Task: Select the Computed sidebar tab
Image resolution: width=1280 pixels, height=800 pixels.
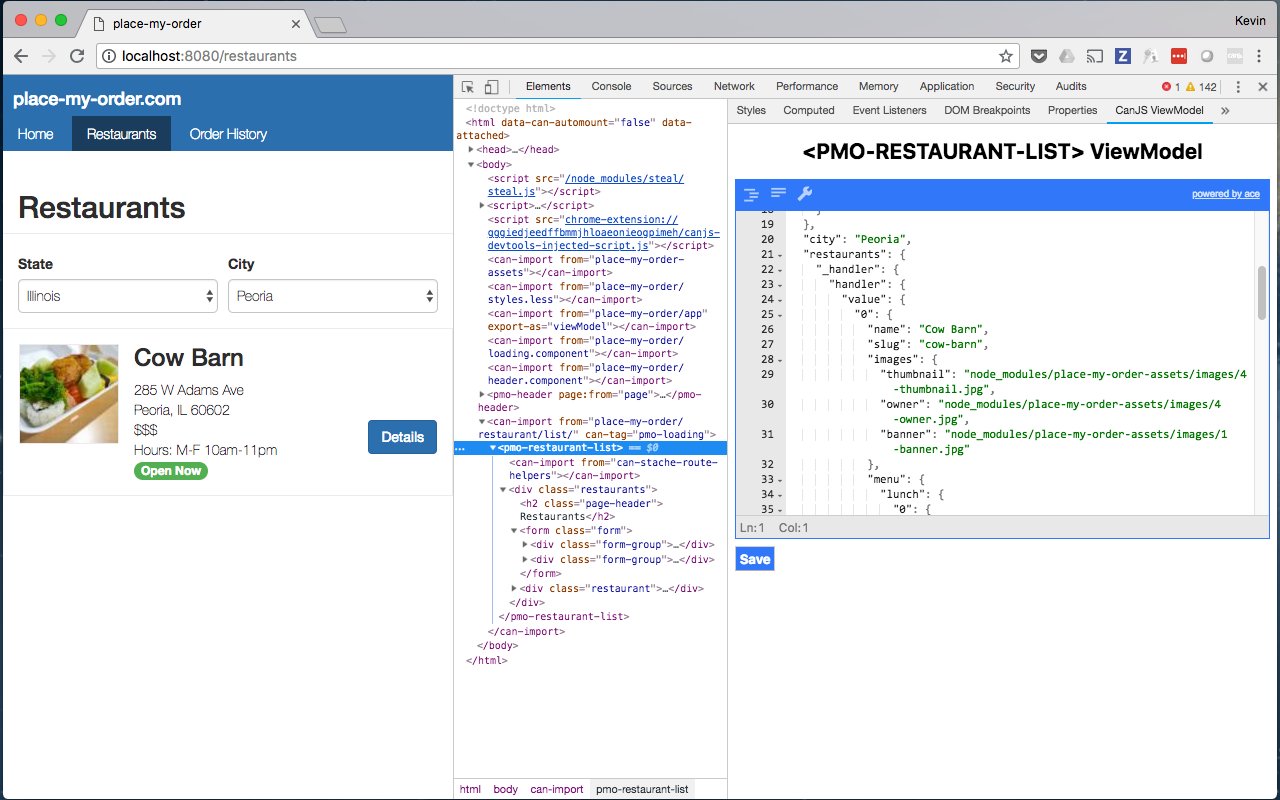Action: 809,110
